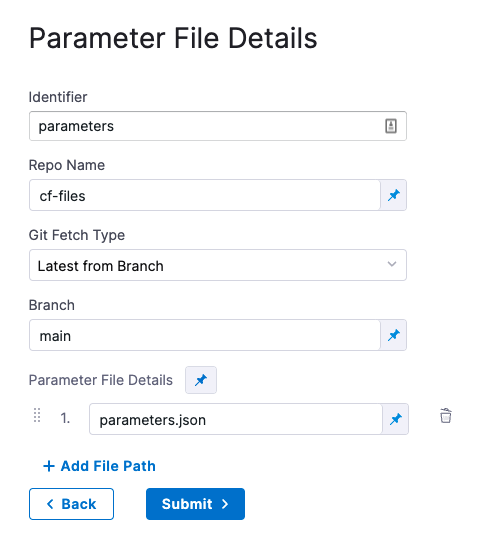
Task: Click the right chevron on Submit button
Action: pos(225,504)
